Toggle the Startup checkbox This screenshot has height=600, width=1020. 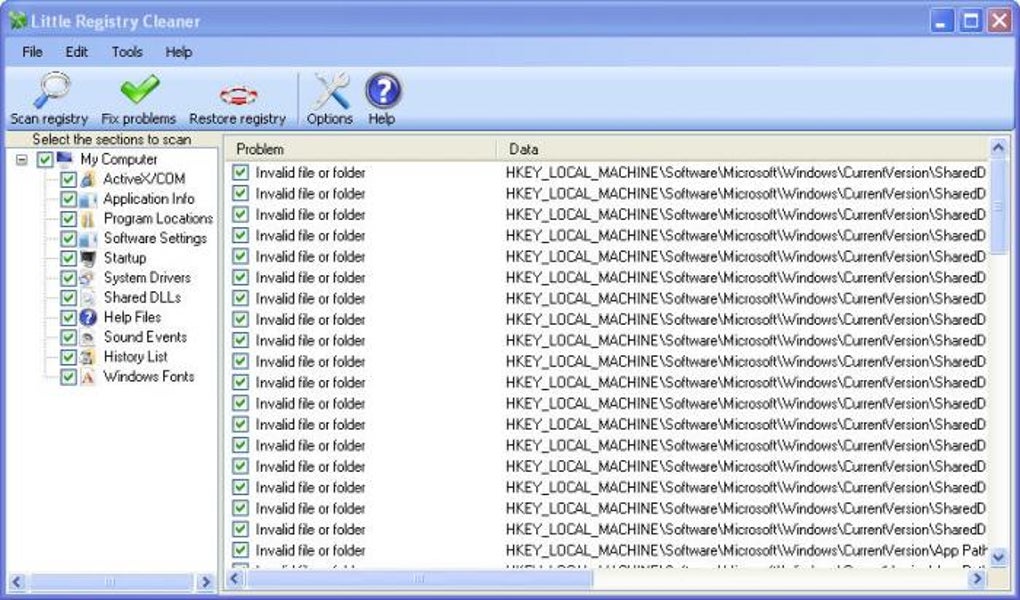pos(68,258)
